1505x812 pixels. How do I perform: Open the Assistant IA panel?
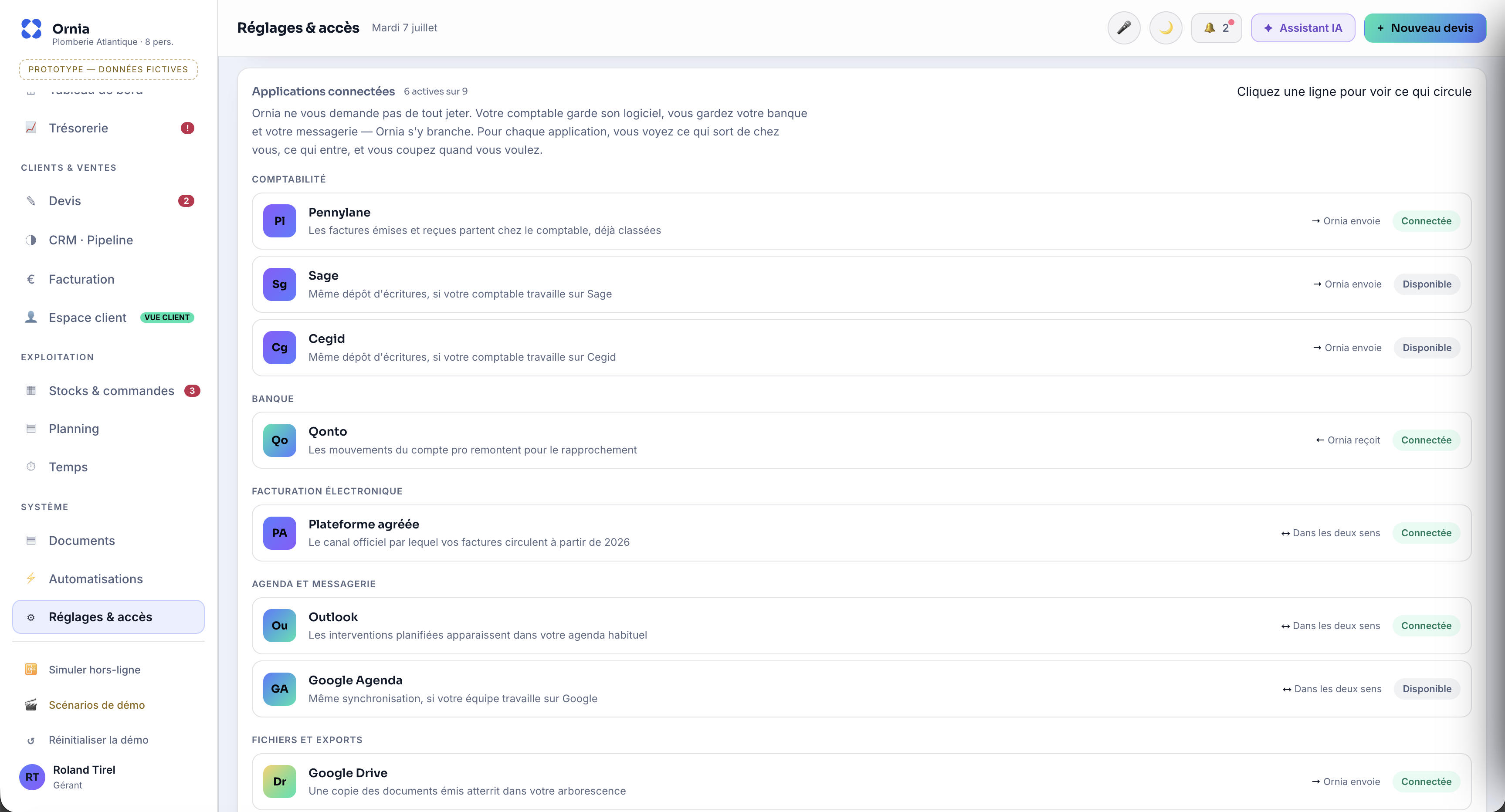pos(1303,28)
